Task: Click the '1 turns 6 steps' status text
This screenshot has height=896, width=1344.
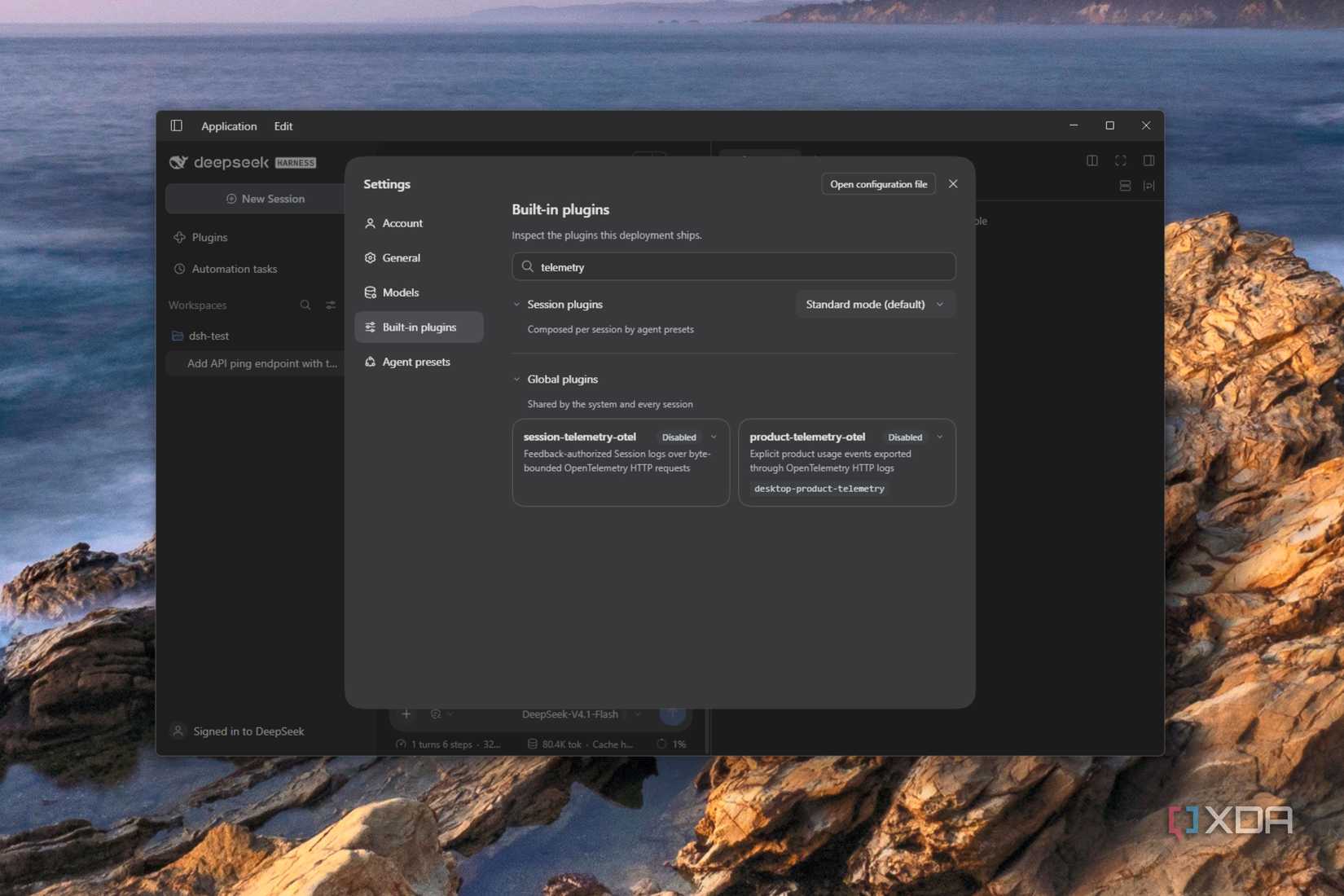Action: click(441, 744)
